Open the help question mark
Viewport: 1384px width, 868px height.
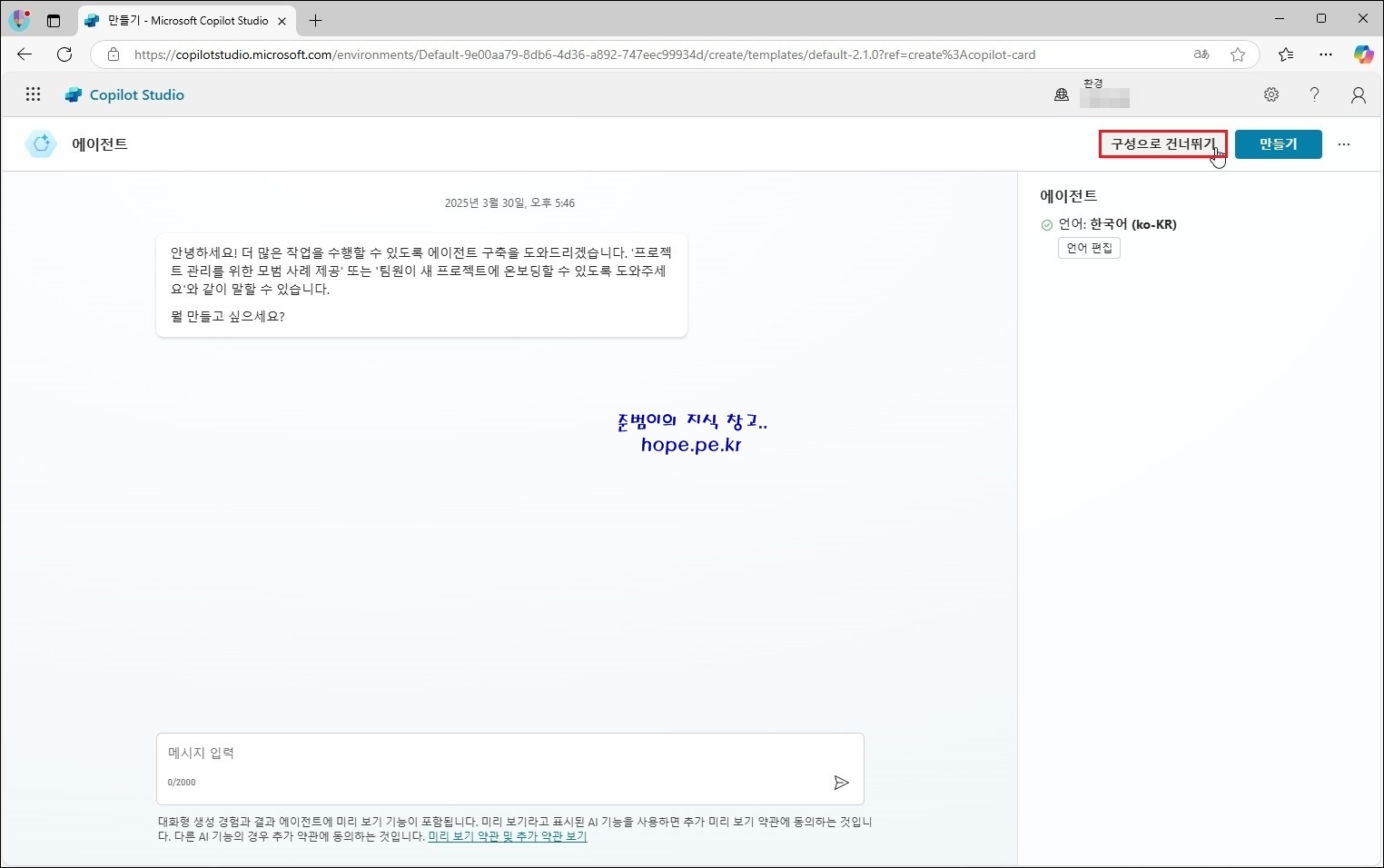click(x=1314, y=94)
